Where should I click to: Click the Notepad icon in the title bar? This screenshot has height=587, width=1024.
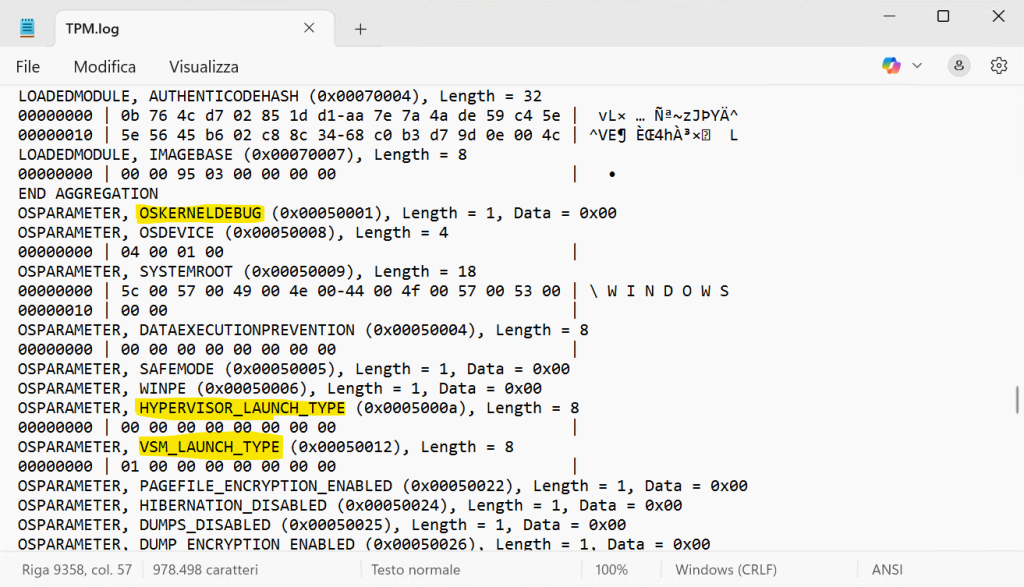[x=26, y=27]
